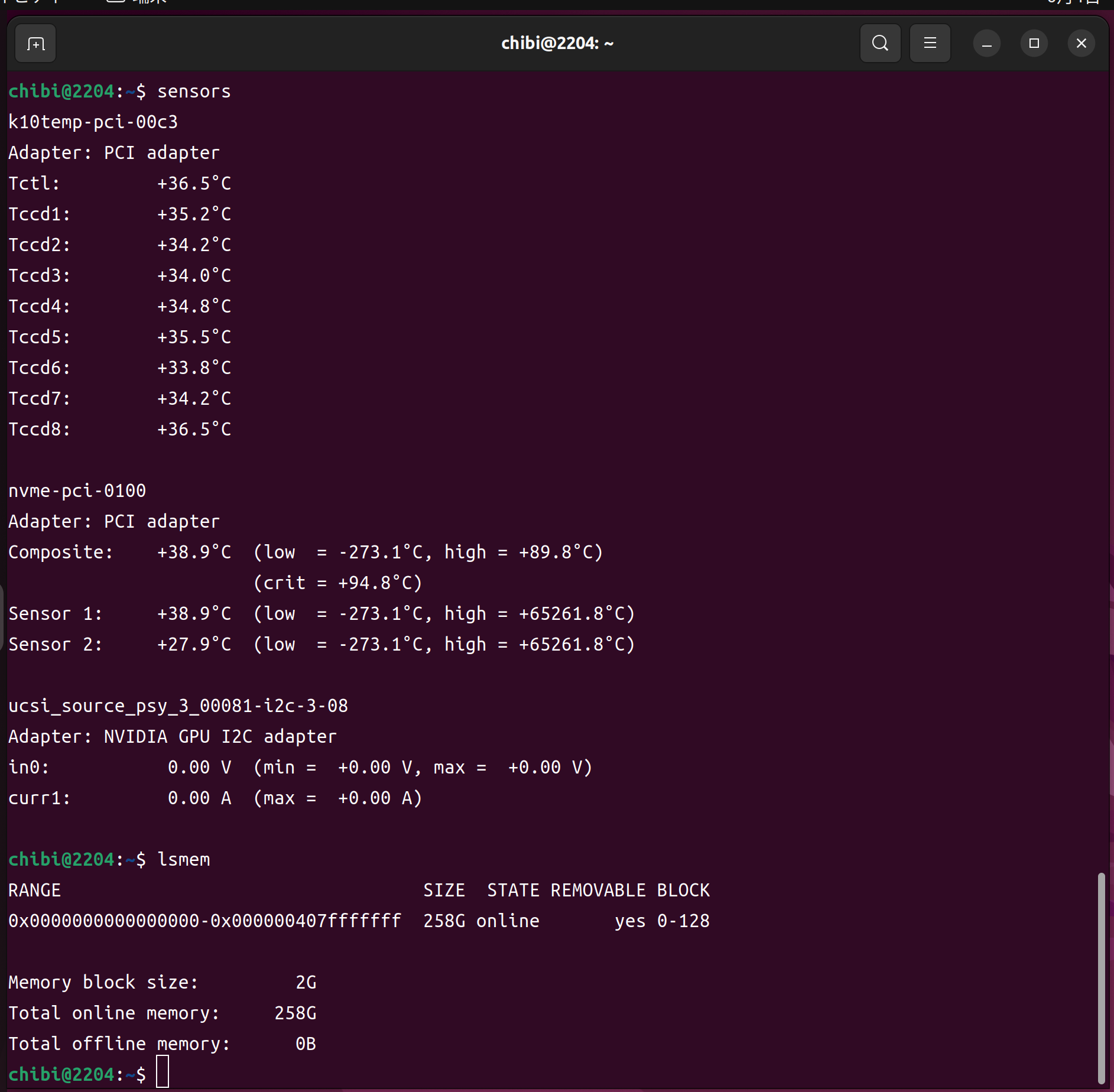The image size is (1114, 1092).
Task: Click the Total online memory value
Action: pos(295,1013)
